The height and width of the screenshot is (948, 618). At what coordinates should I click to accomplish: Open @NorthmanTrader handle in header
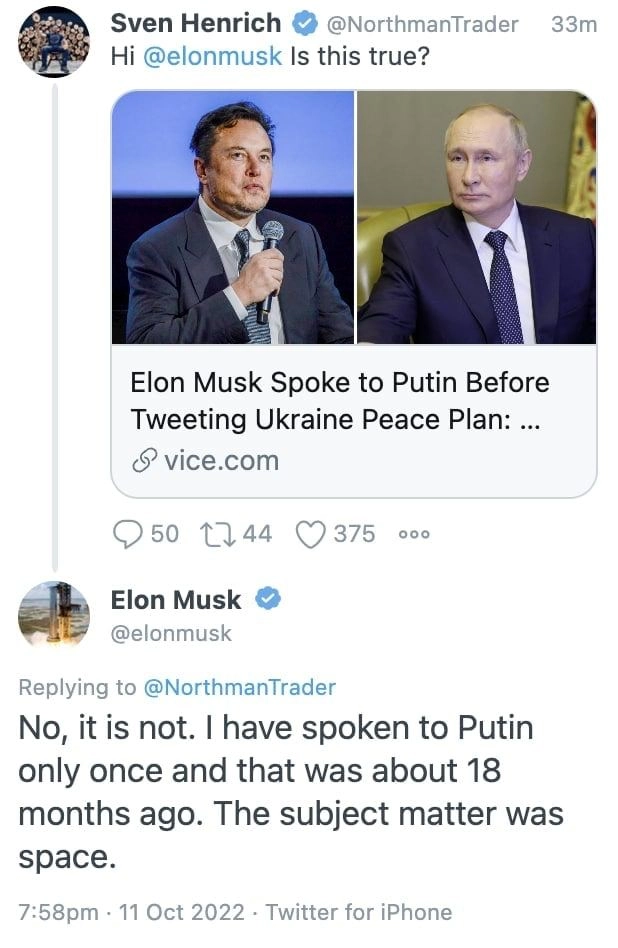click(x=422, y=24)
